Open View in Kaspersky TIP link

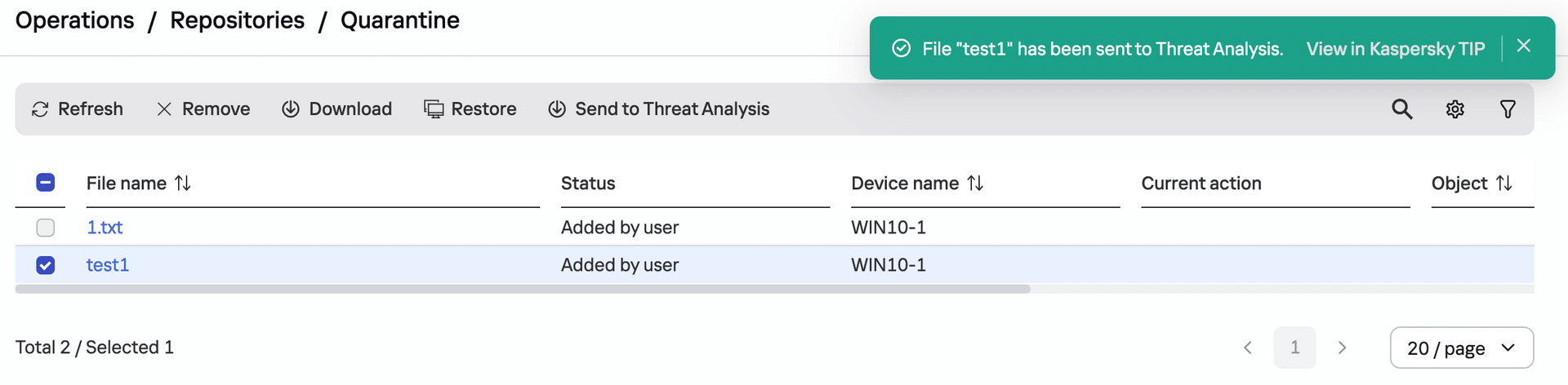1396,49
